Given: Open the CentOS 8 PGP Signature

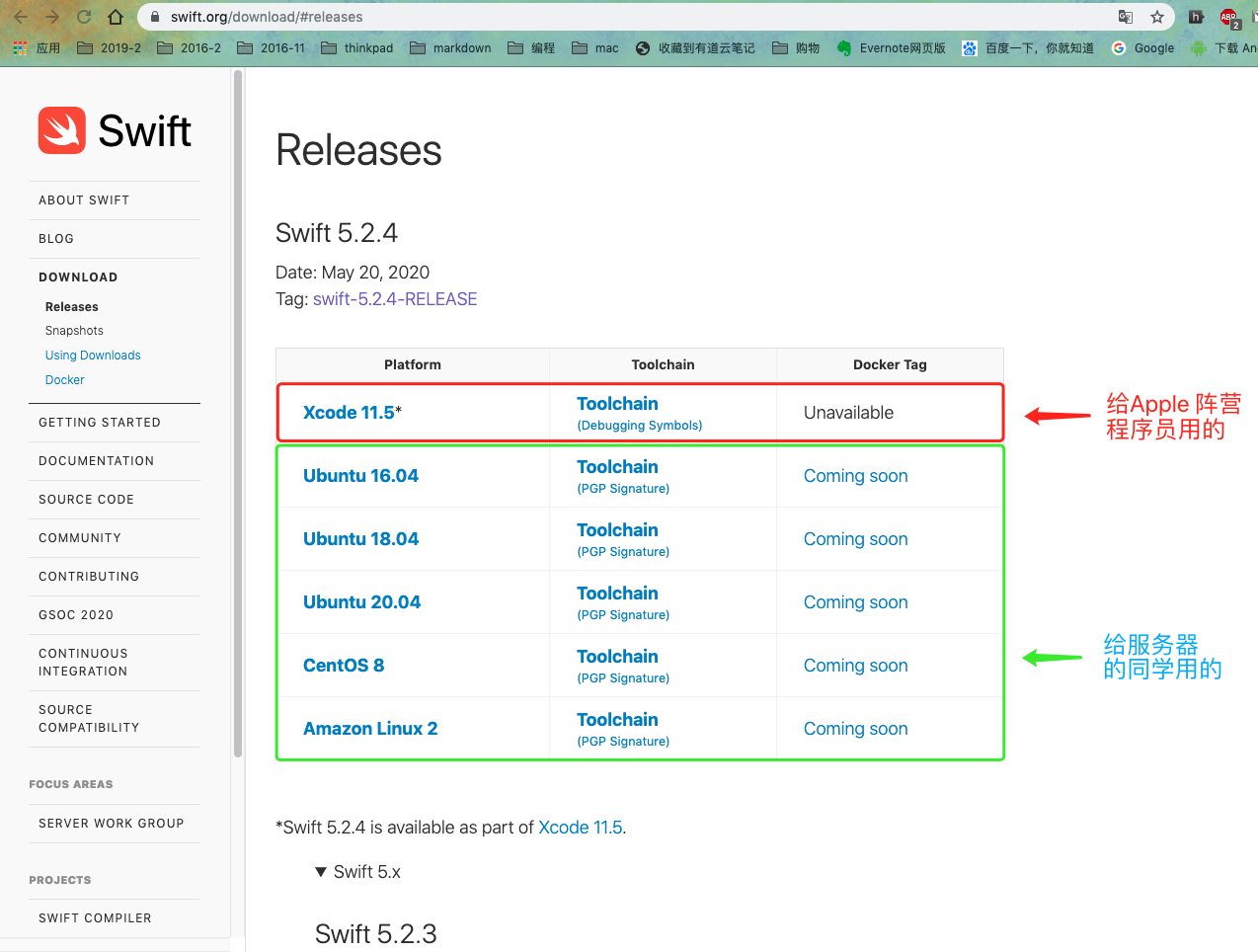Looking at the screenshot, I should click(623, 678).
